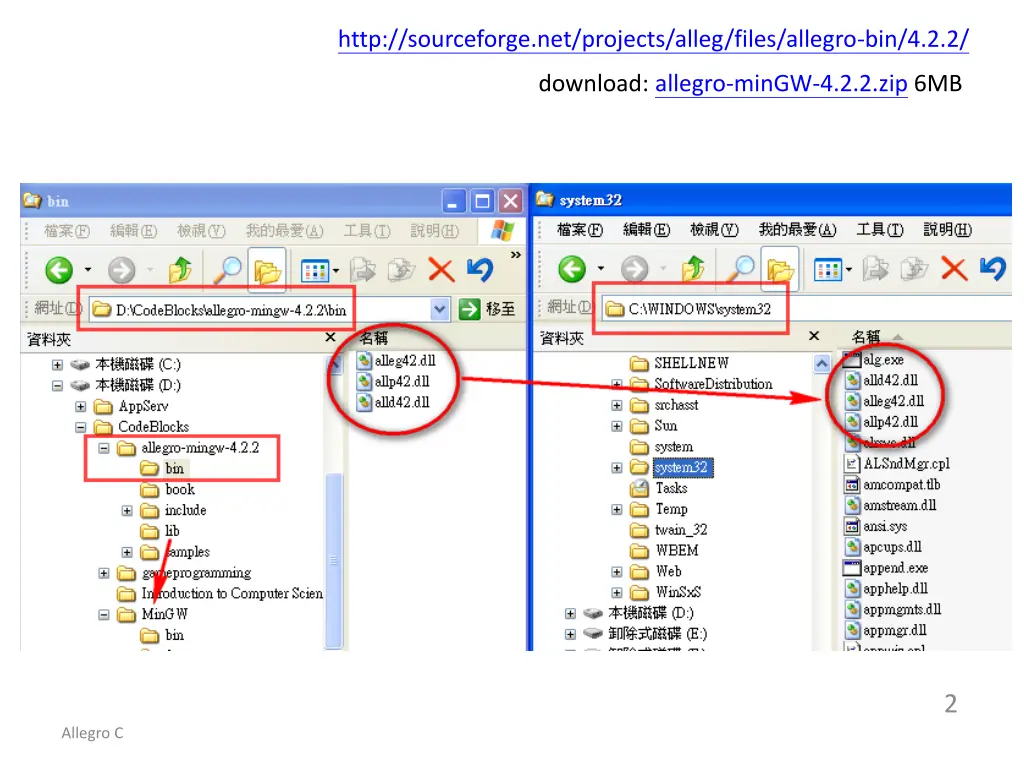Open the Search magnifier in system32 window
The height and width of the screenshot is (768, 1024).
(741, 269)
